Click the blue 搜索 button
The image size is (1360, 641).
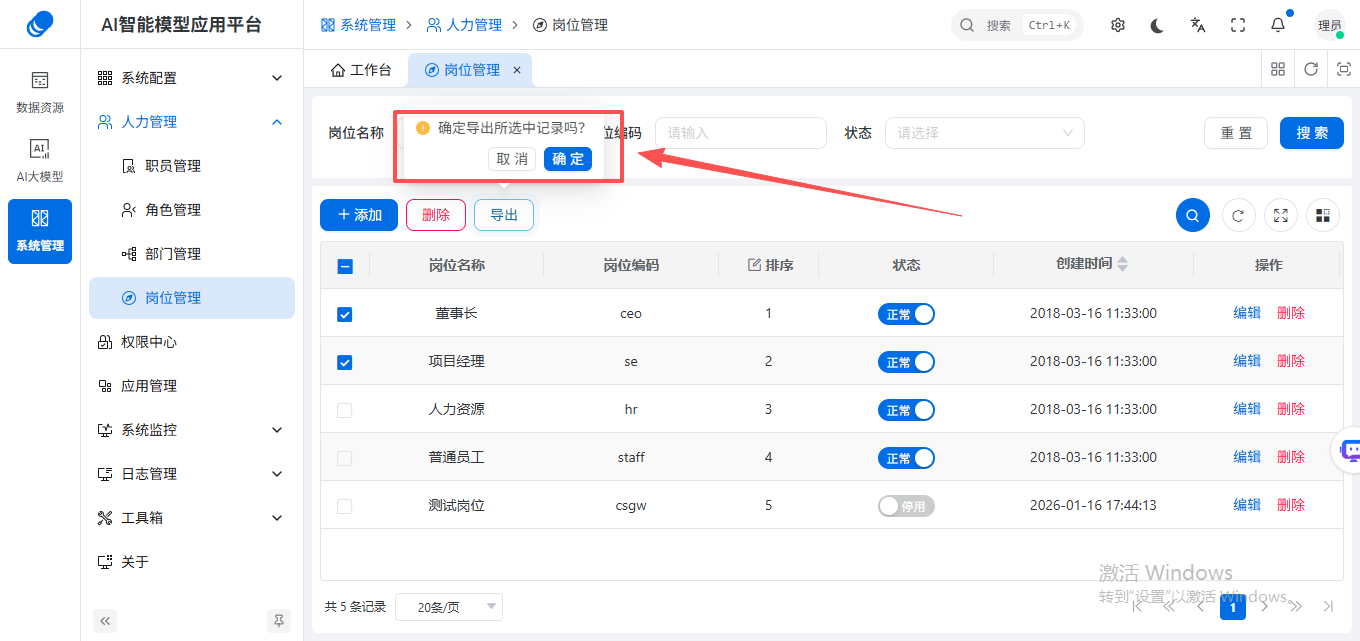click(1312, 133)
